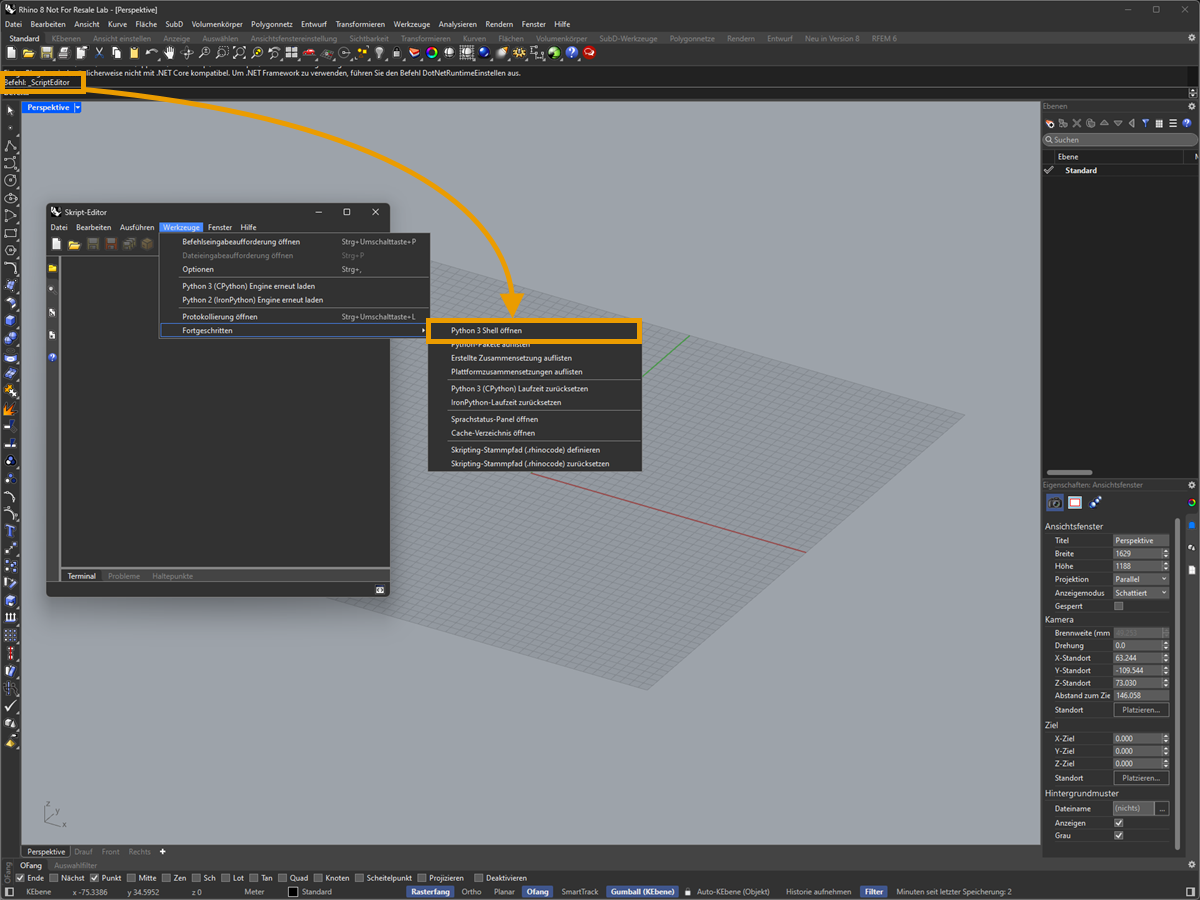Disable the Punkt object snap
The width and height of the screenshot is (1200, 900).
[94, 877]
